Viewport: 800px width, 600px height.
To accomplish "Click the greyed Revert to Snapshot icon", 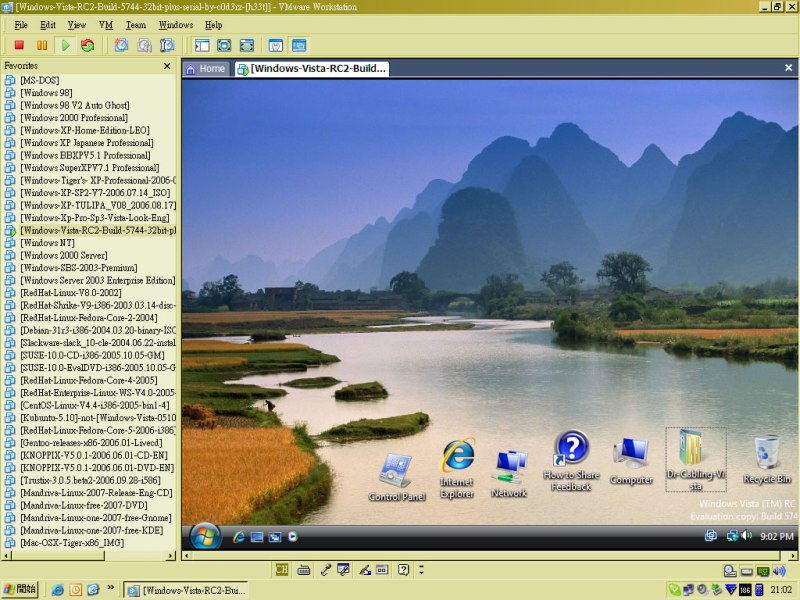I will (144, 45).
